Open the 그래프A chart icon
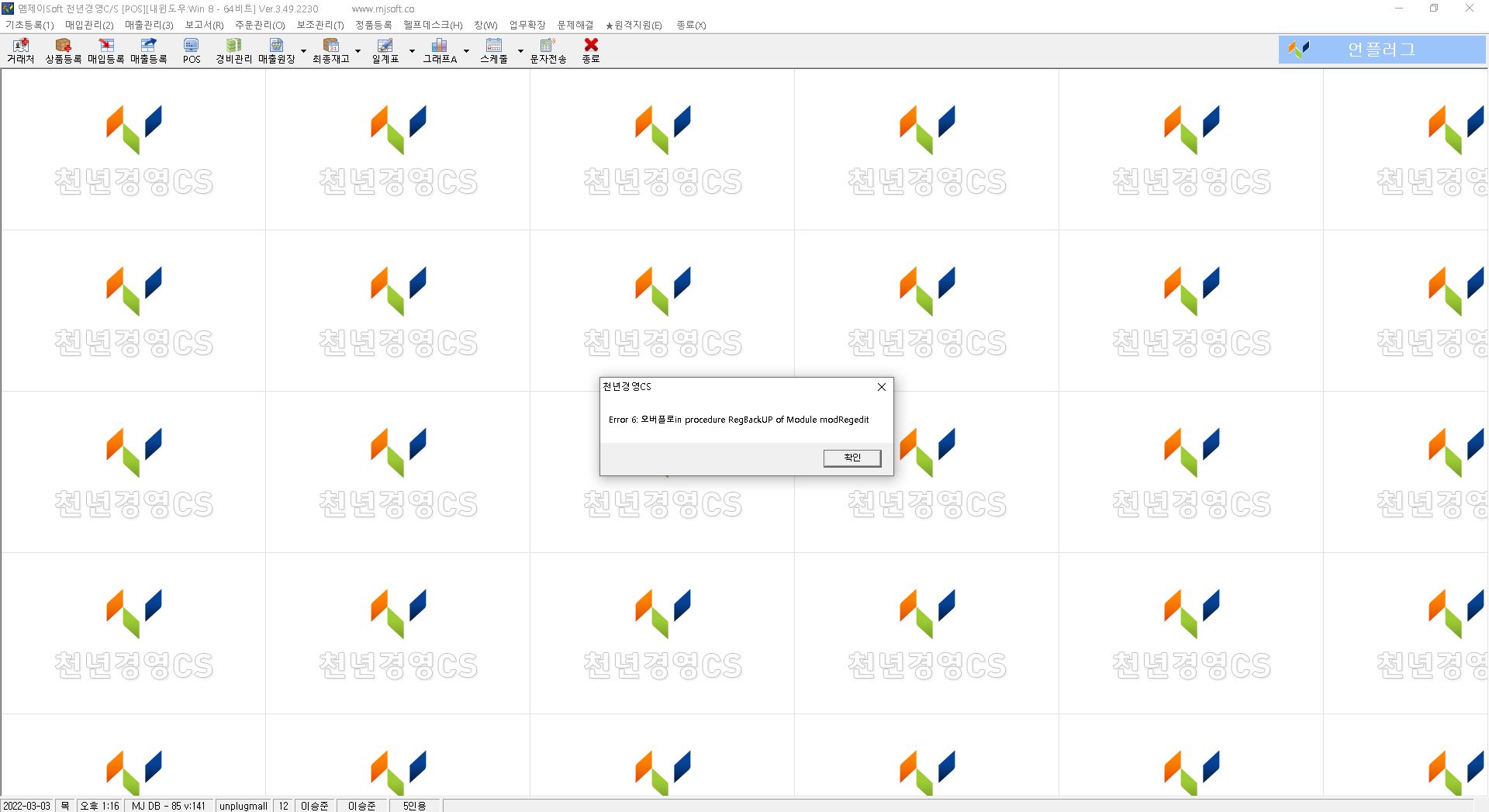The height and width of the screenshot is (812, 1489). [440, 51]
